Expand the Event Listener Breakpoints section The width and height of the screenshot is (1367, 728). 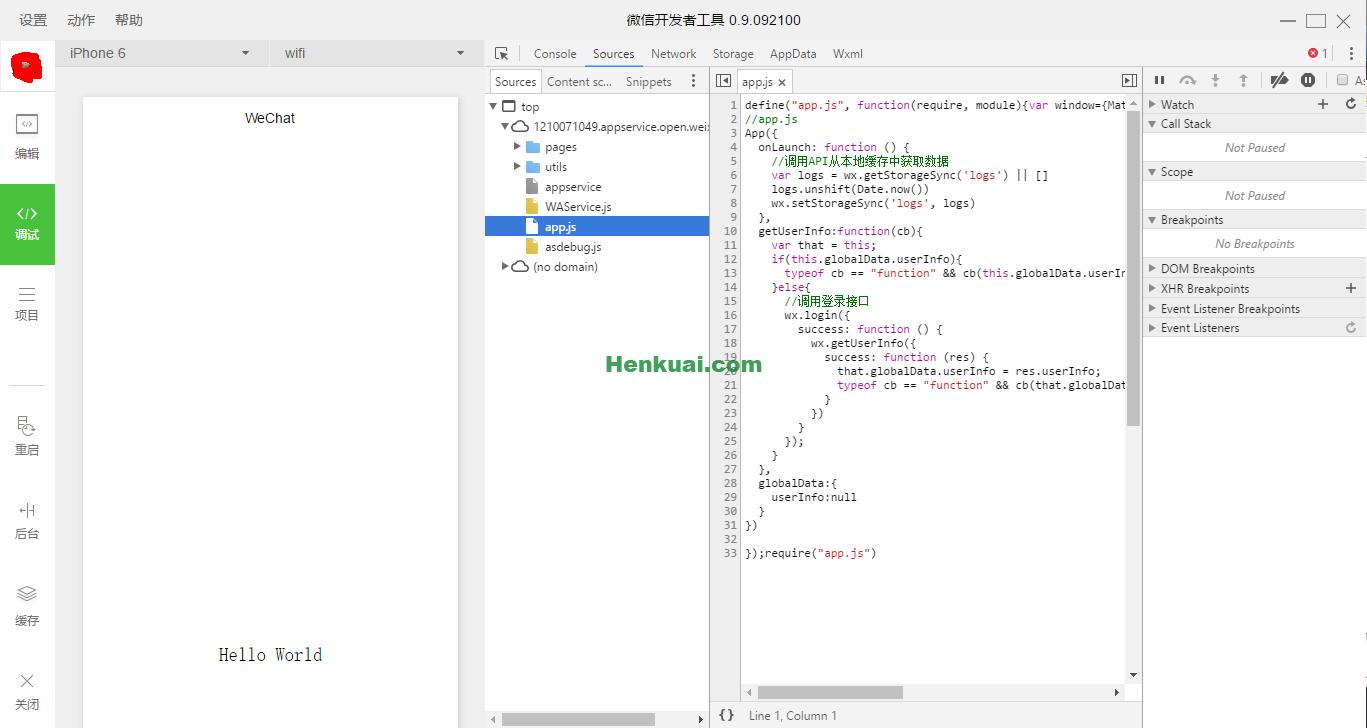pyautogui.click(x=1152, y=309)
